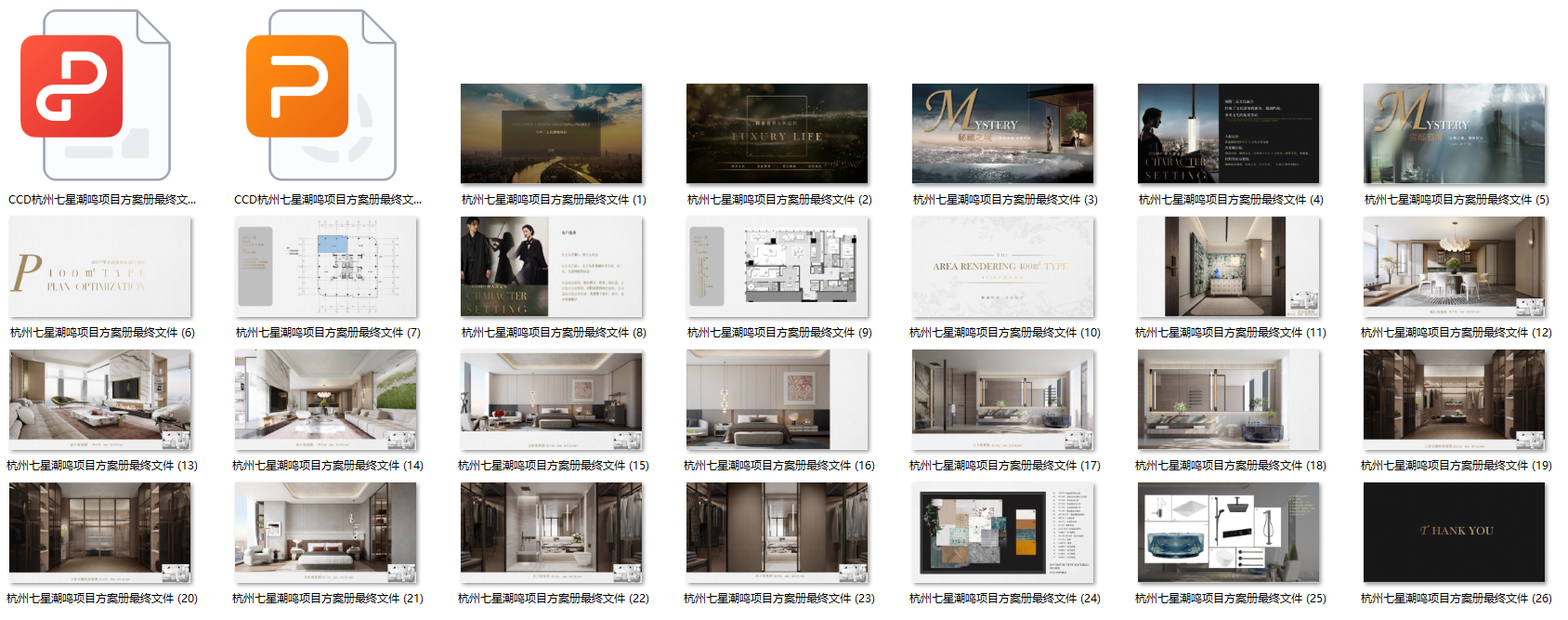Open the material sample board thumbnail (24)
The image size is (1568, 620).
1002,534
